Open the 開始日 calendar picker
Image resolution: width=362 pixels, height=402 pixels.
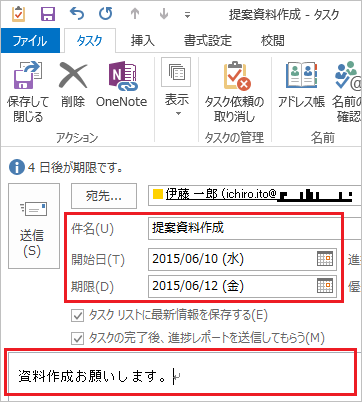[325, 259]
